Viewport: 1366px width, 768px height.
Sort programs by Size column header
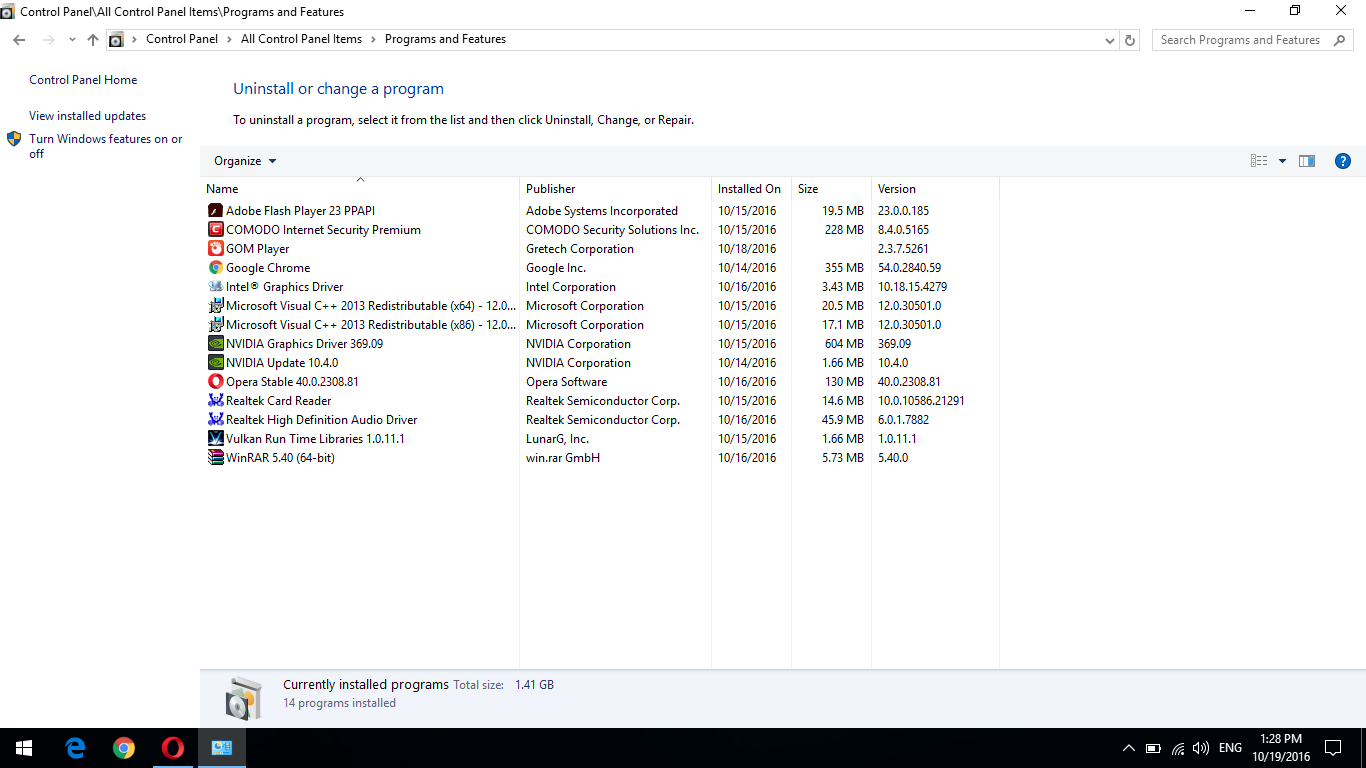pos(808,189)
